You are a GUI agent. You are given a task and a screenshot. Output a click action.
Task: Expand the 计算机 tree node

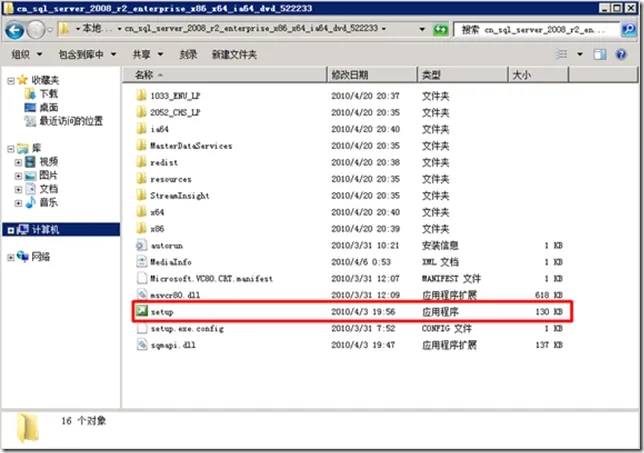pos(11,230)
